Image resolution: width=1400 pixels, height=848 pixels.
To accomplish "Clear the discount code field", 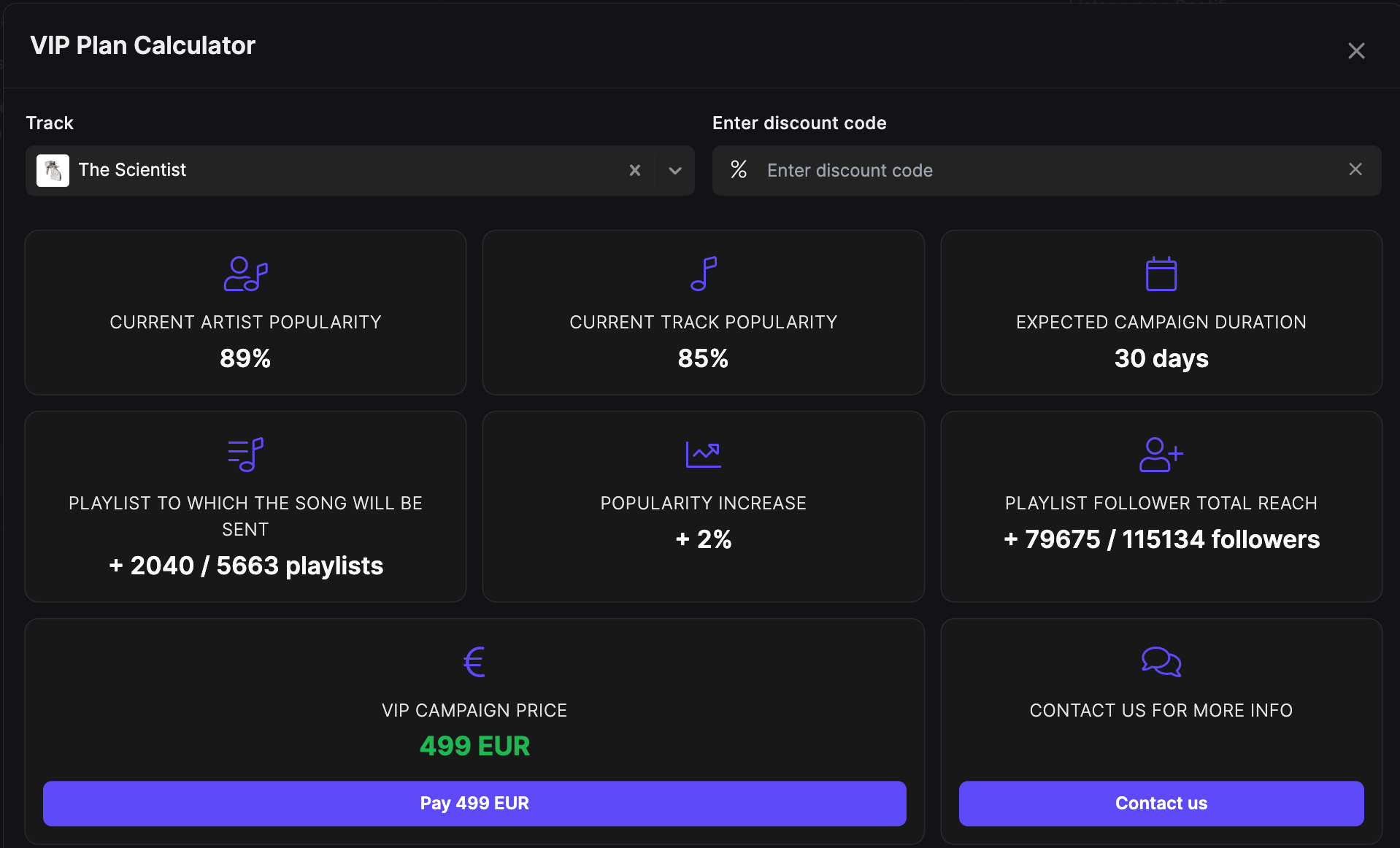I will (1355, 169).
